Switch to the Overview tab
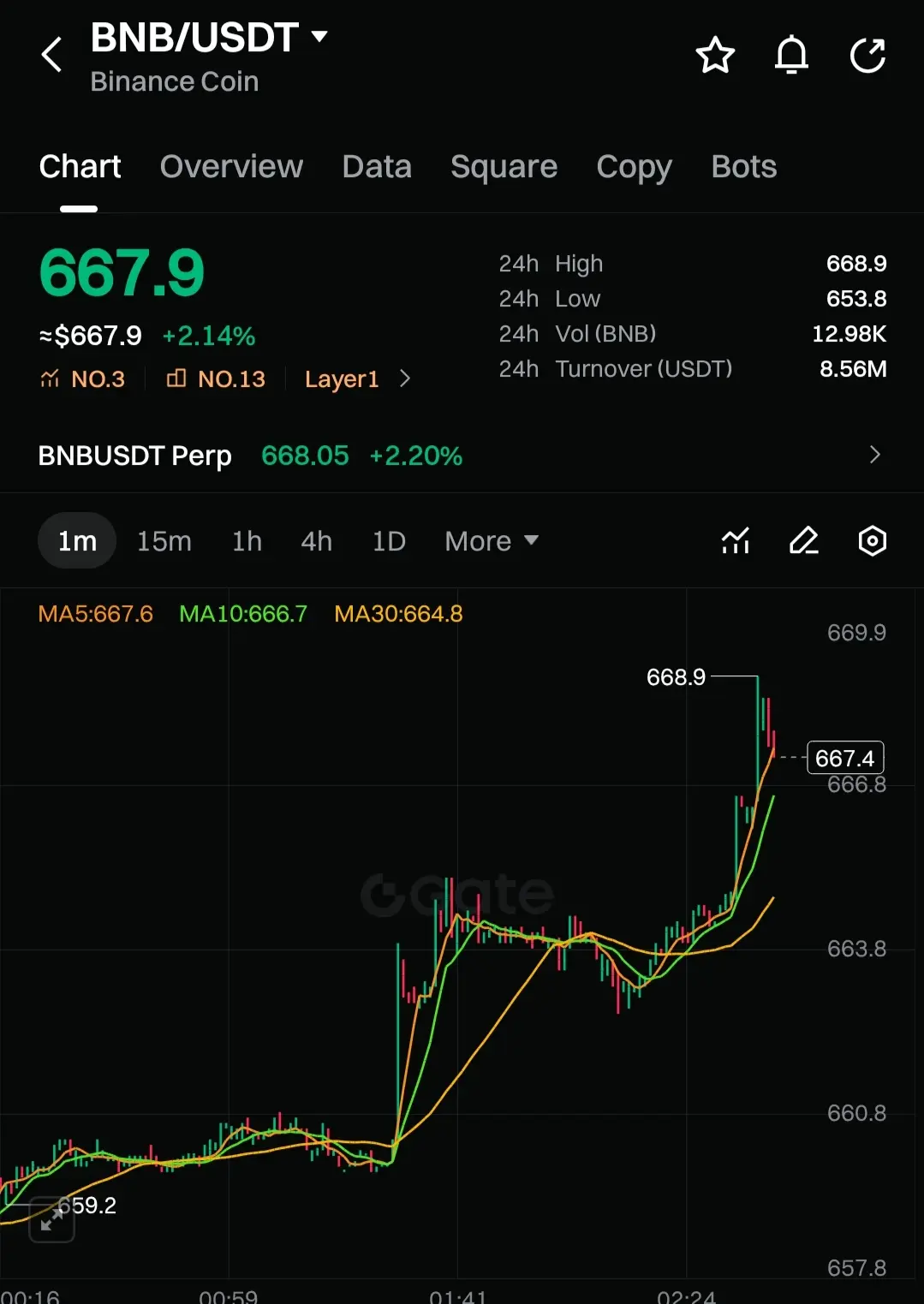This screenshot has width=924, height=1304. click(231, 166)
